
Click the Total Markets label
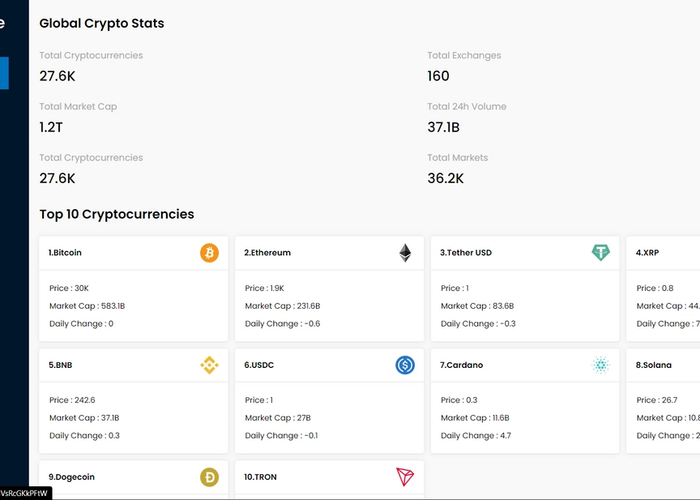[458, 158]
